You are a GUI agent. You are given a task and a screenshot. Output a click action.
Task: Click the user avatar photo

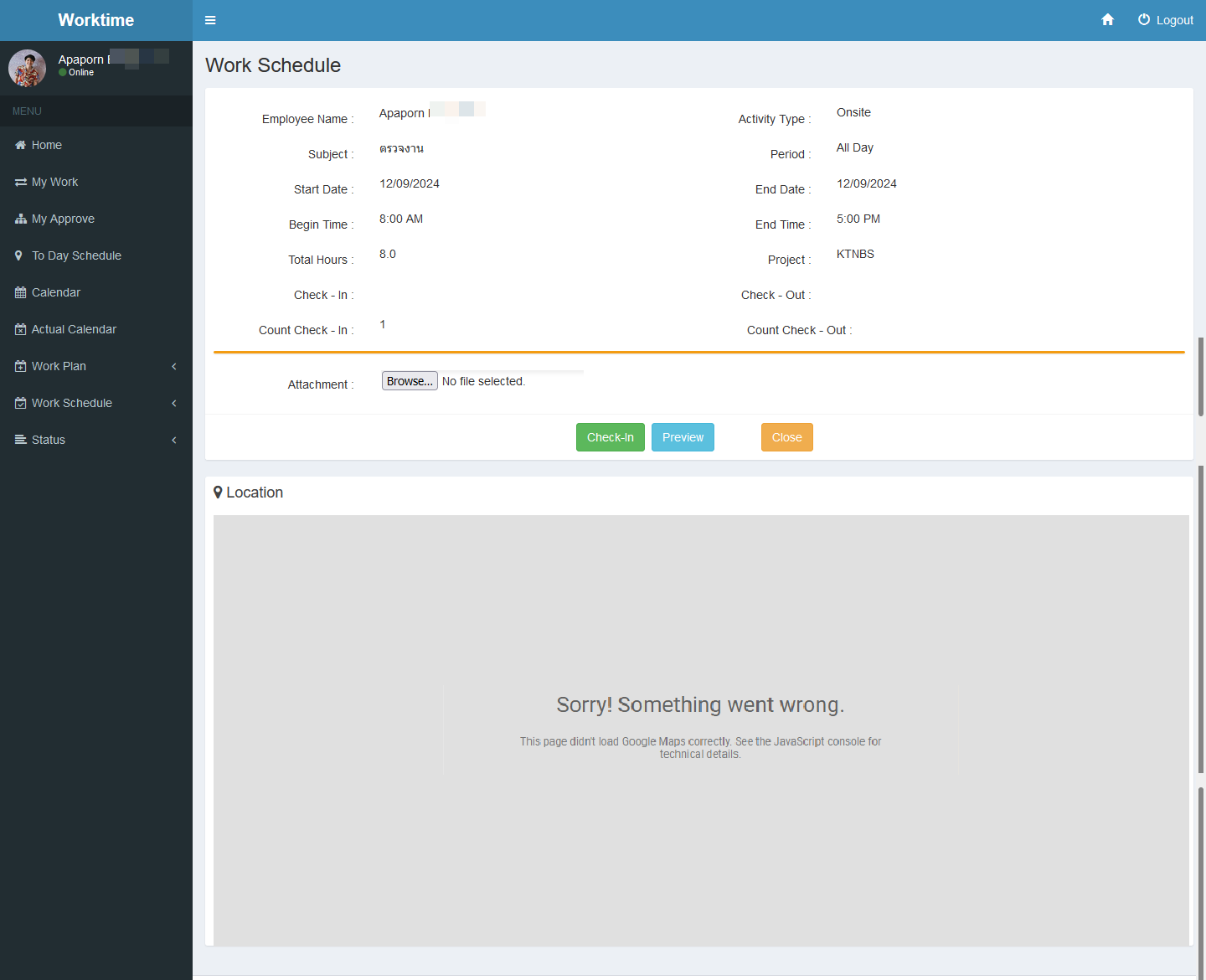pos(27,68)
